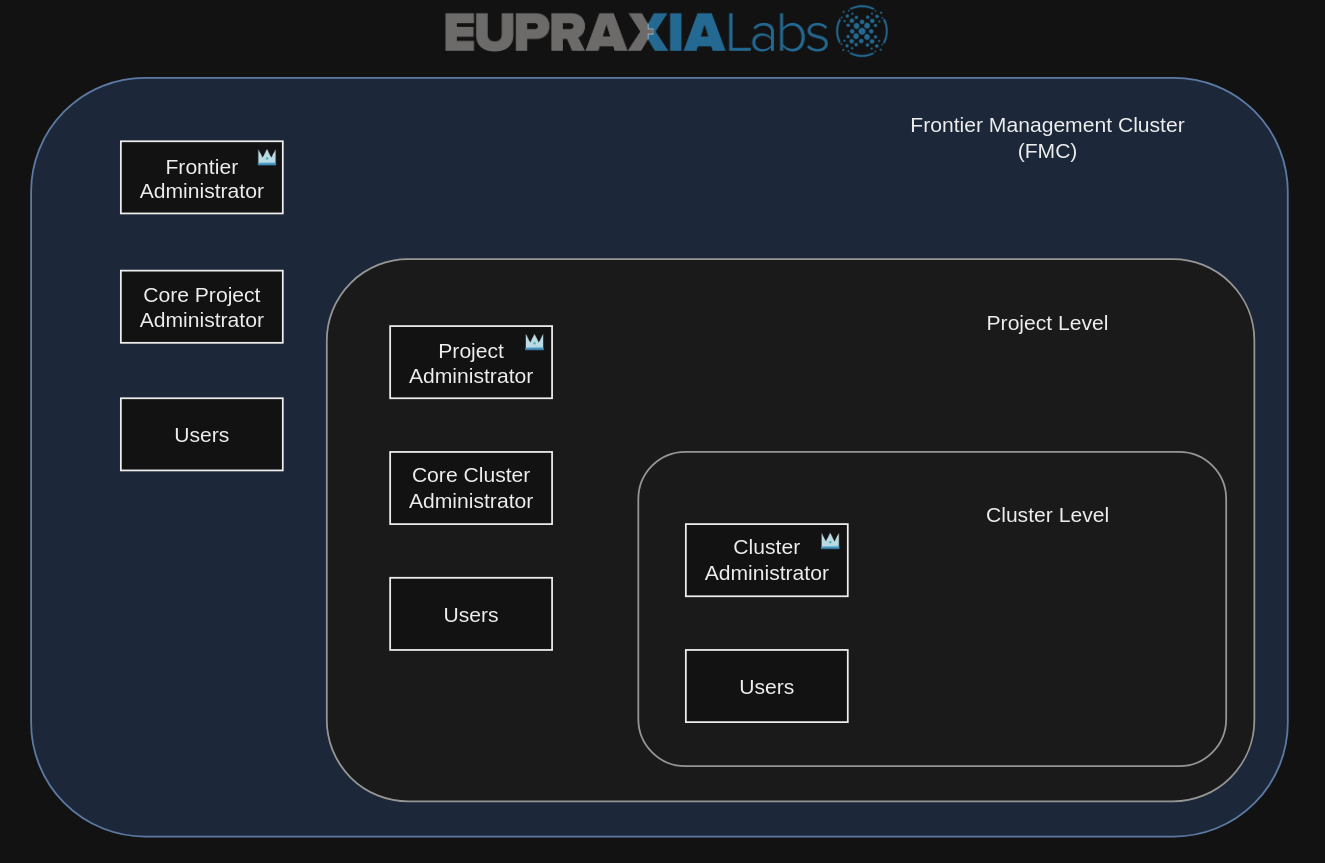The width and height of the screenshot is (1325, 863).
Task: Select the Users box under Core Cluster Administrator
Action: point(471,614)
